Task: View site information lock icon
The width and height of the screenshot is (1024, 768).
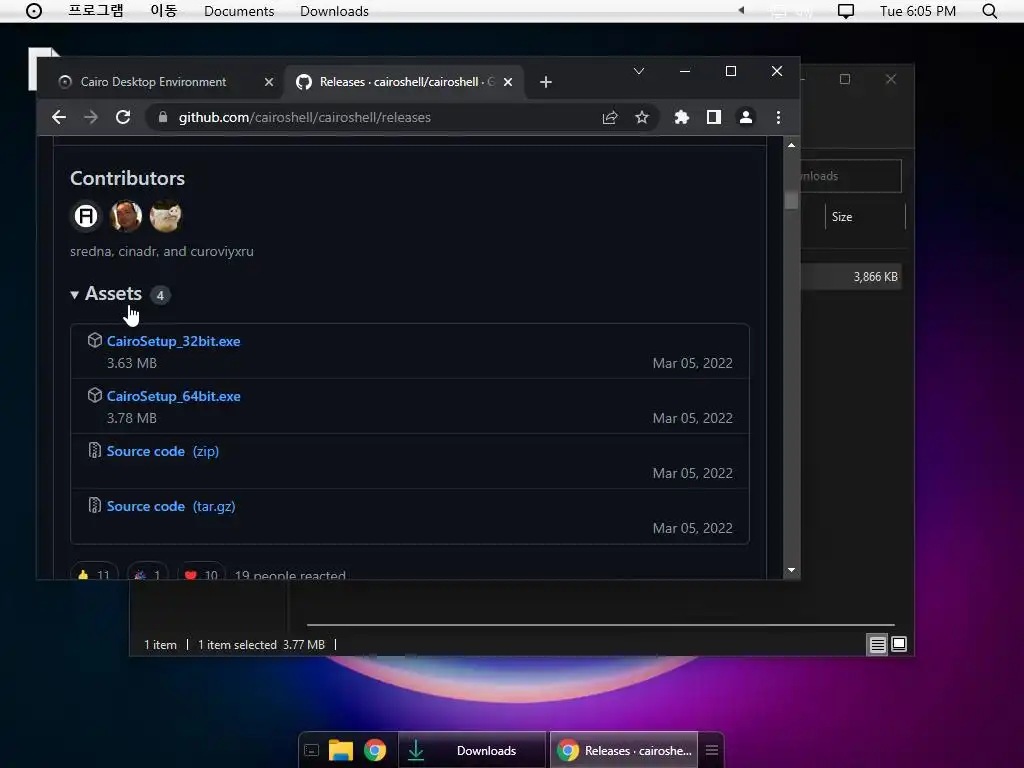Action: [163, 118]
